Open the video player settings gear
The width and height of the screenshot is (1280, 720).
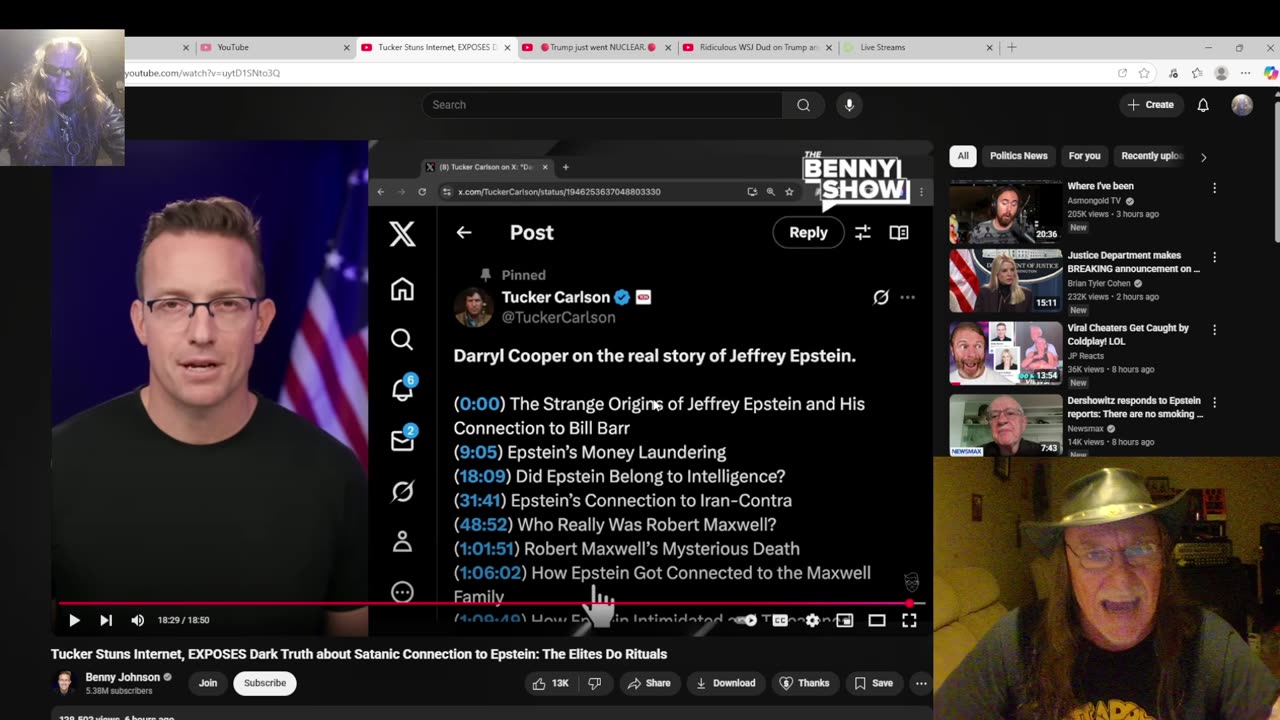click(812, 620)
